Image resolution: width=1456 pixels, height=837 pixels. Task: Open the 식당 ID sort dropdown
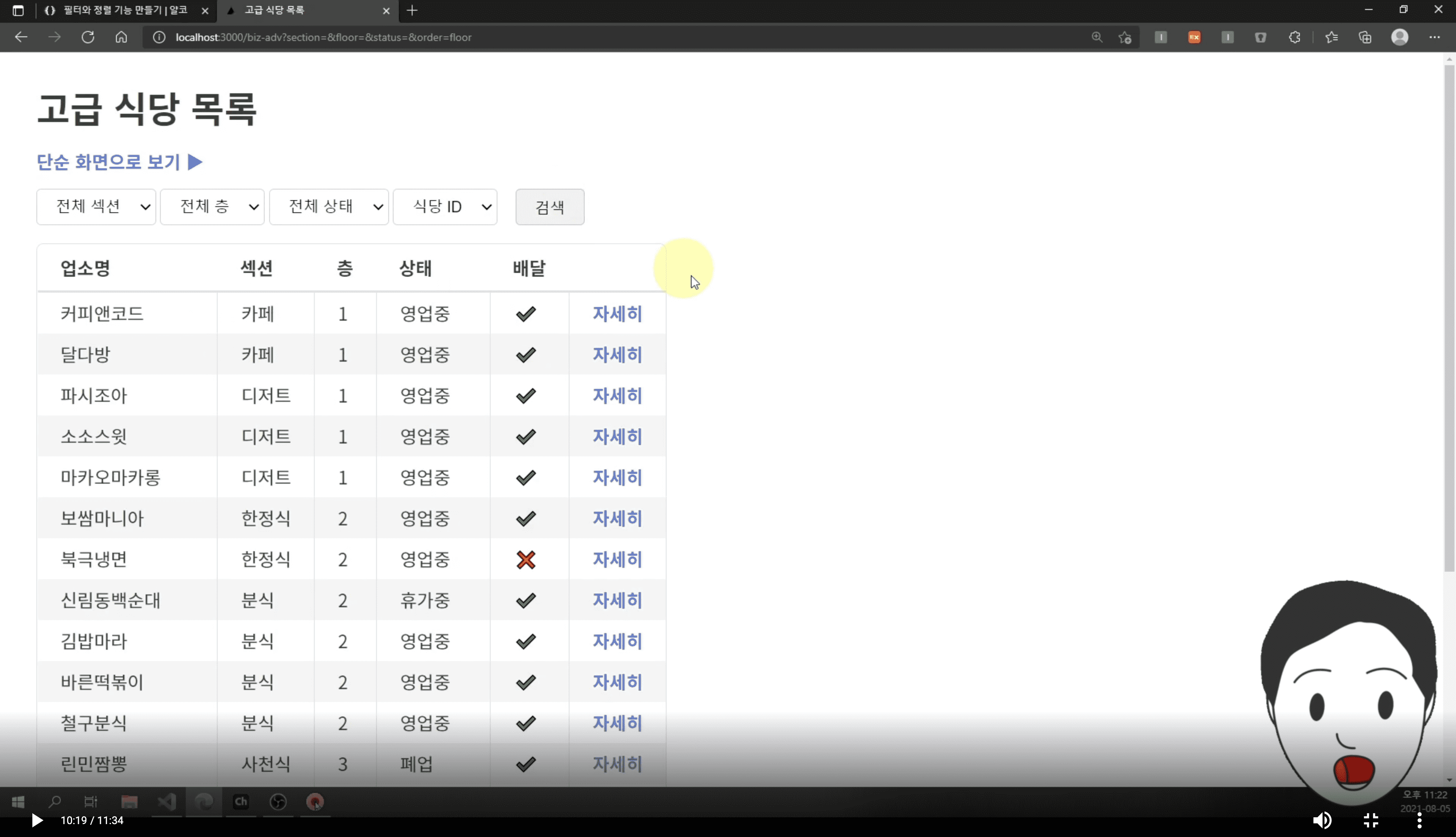click(445, 207)
